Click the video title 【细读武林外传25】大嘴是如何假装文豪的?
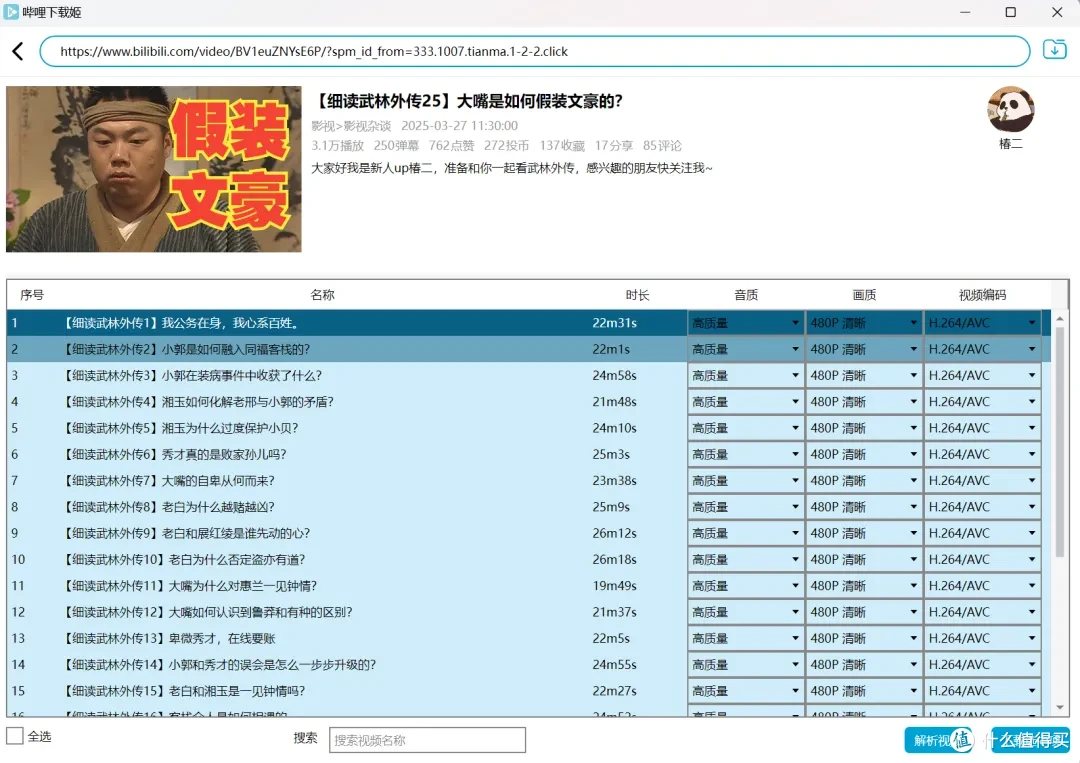The image size is (1080, 763). pos(467,101)
